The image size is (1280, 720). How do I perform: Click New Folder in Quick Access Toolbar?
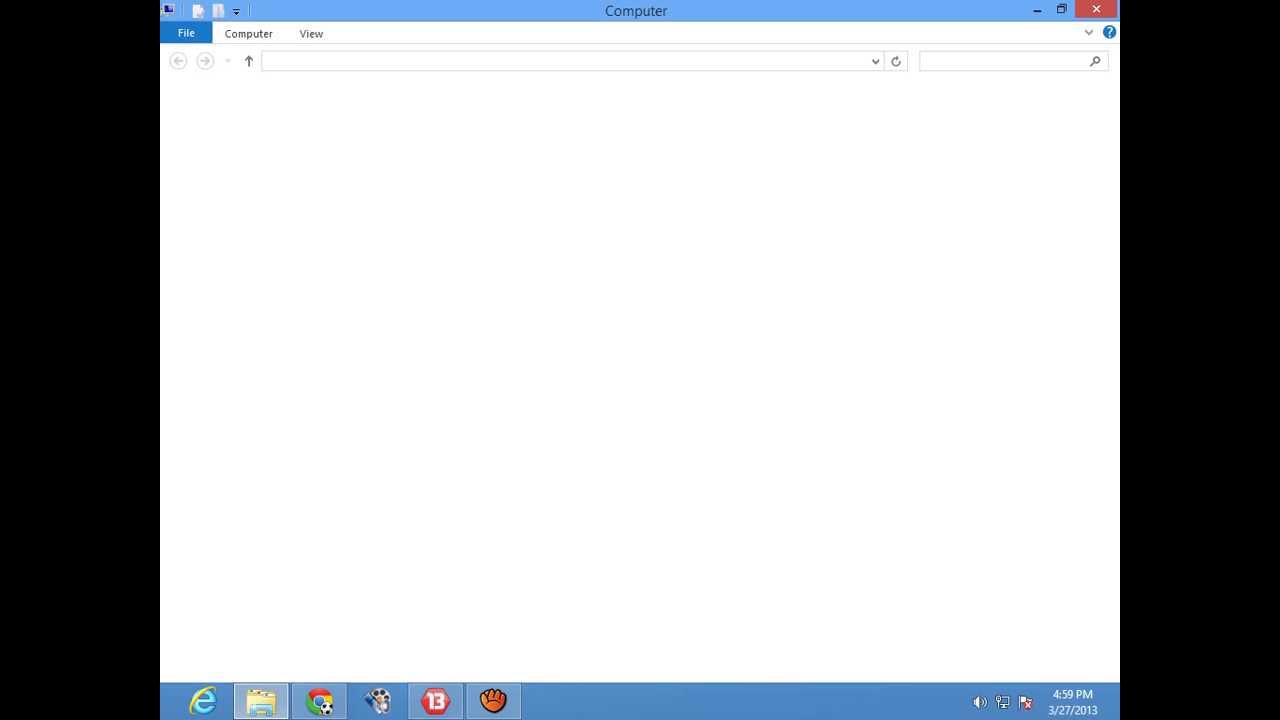(218, 11)
